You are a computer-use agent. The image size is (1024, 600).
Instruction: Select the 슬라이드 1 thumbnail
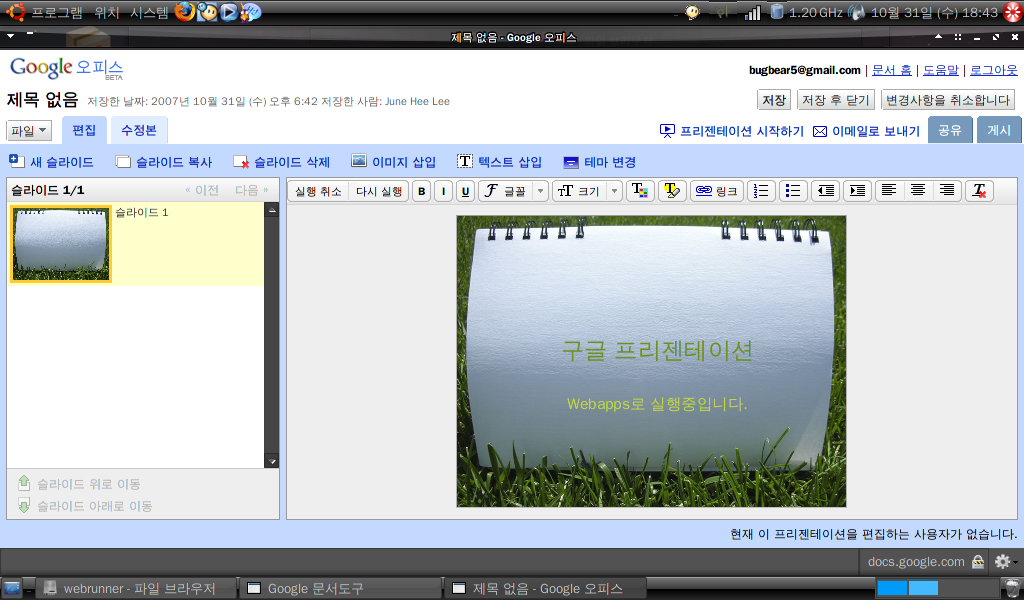[x=61, y=244]
